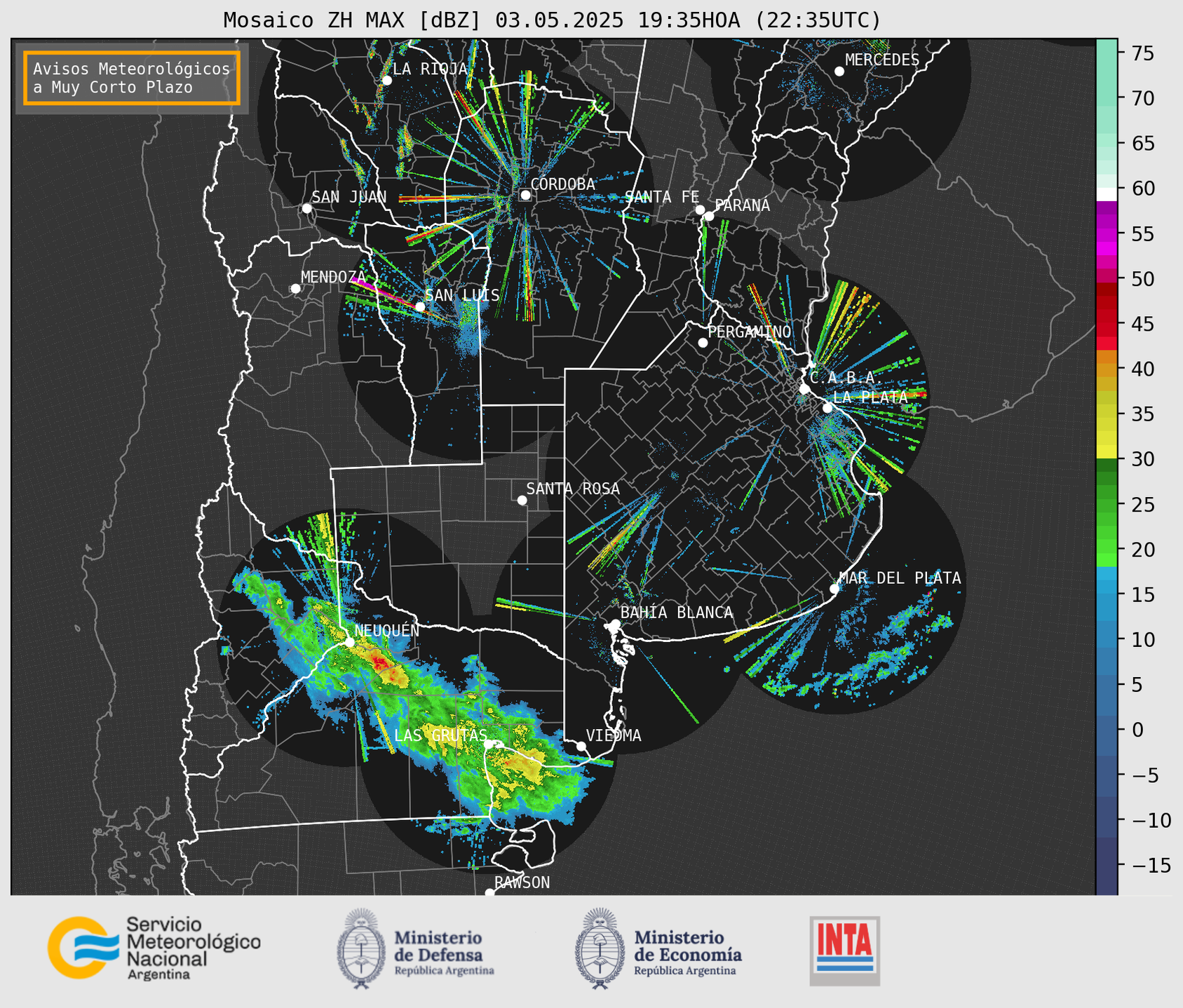Click the red 45 dBZ band on scale
The height and width of the screenshot is (1008, 1183).
point(1107,325)
